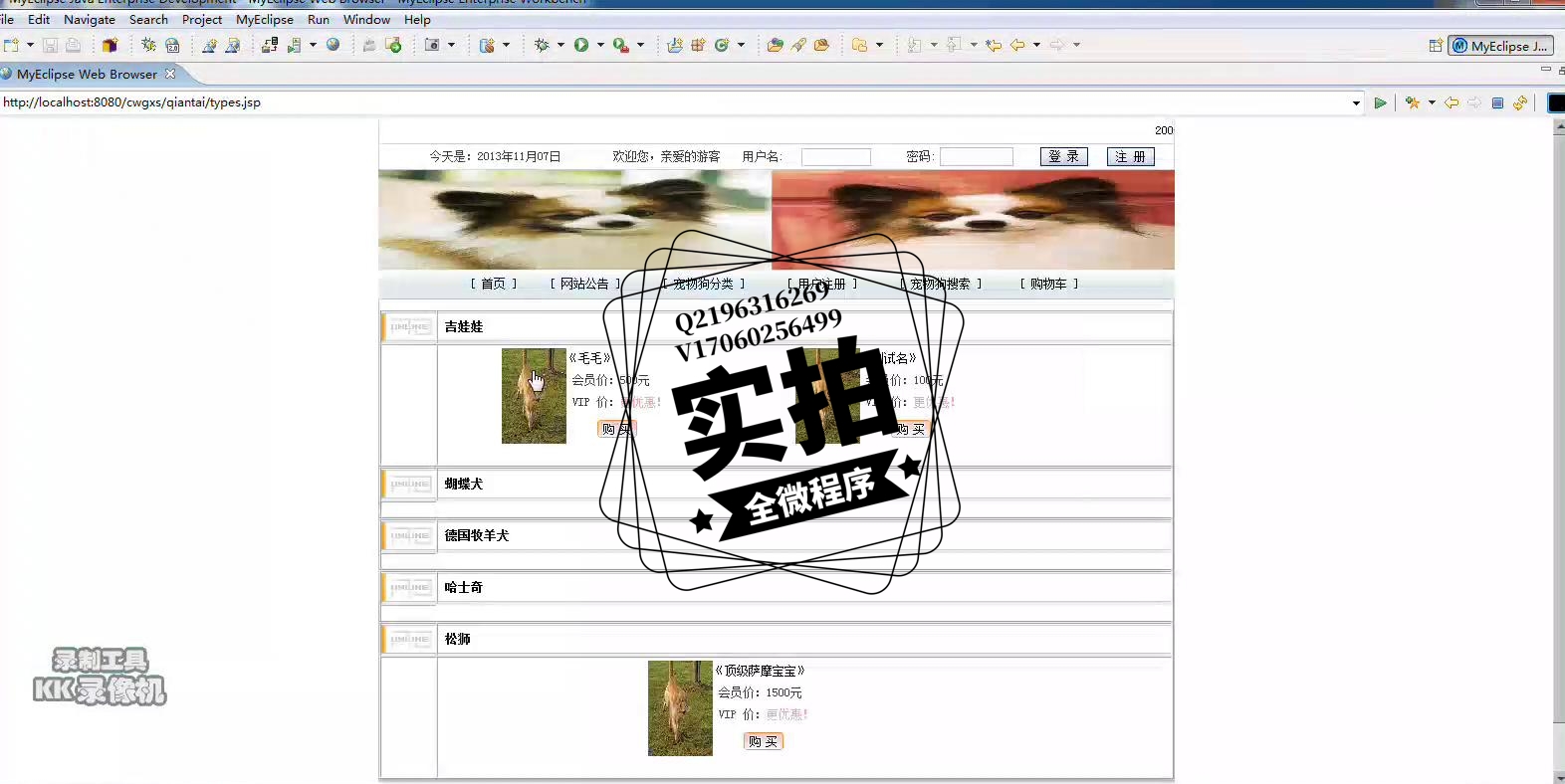Click the yellow Back navigation arrow in main toolbar
This screenshot has width=1565, height=784.
tap(1017, 45)
